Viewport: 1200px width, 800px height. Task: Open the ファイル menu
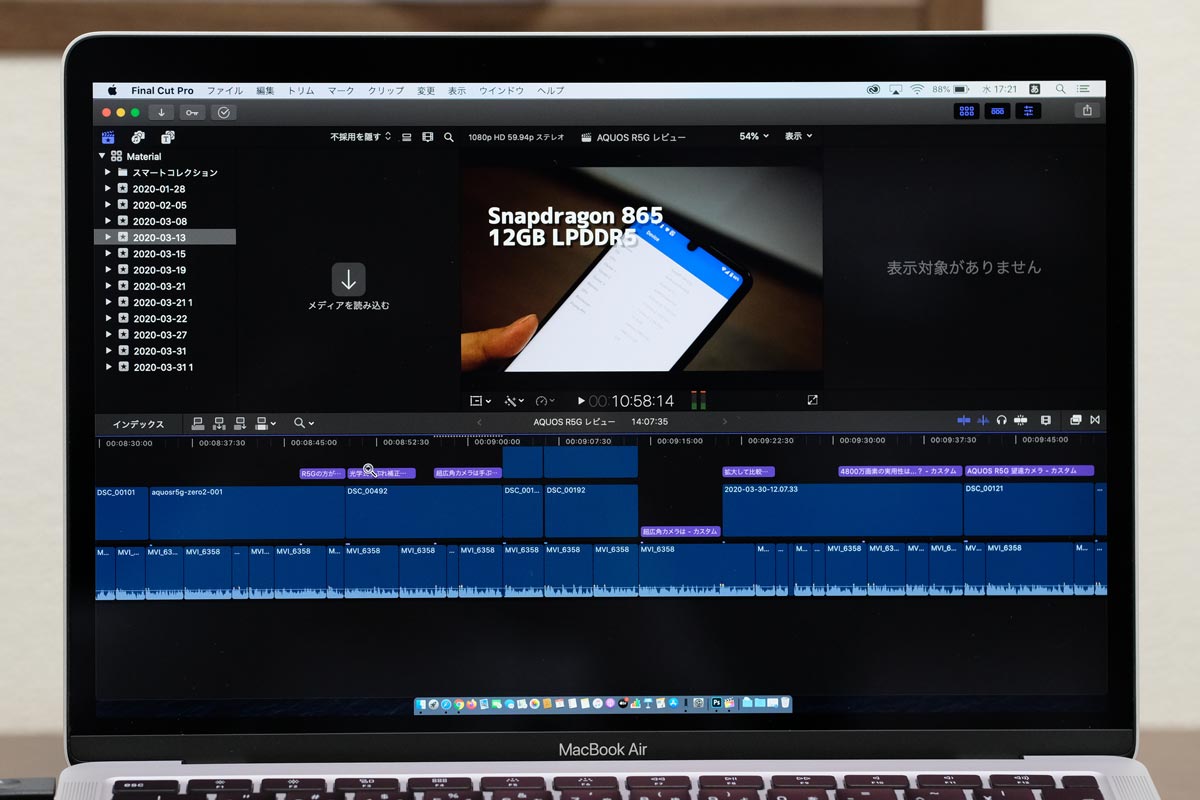click(224, 90)
